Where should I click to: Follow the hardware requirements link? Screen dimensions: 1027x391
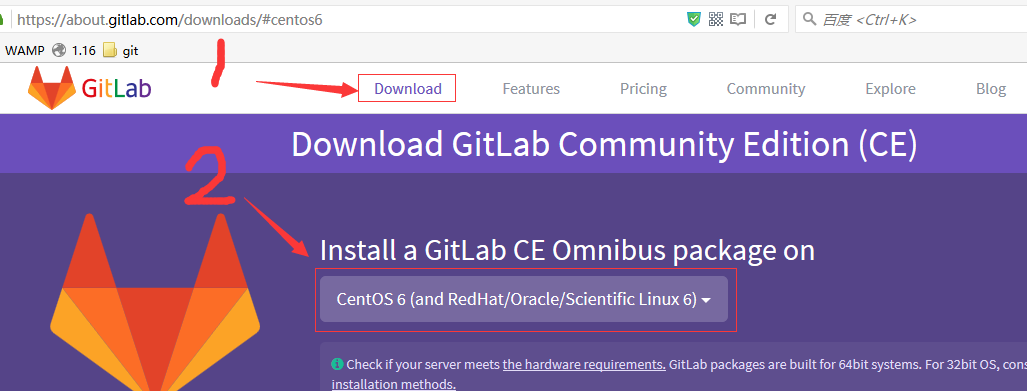584,365
